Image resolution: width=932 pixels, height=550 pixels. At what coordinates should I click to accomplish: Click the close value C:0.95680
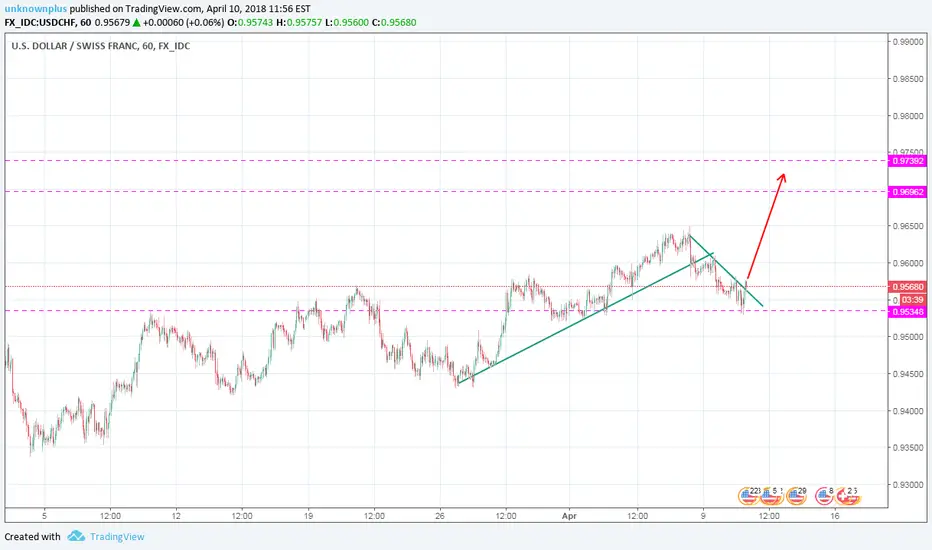tap(394, 23)
